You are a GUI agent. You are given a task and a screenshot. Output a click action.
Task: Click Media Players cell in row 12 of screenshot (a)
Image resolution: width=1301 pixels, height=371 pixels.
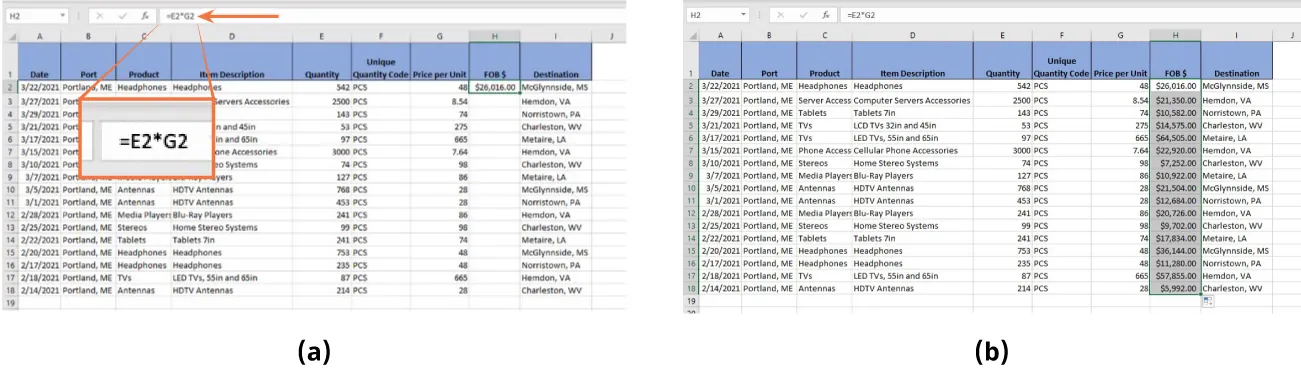[x=143, y=215]
